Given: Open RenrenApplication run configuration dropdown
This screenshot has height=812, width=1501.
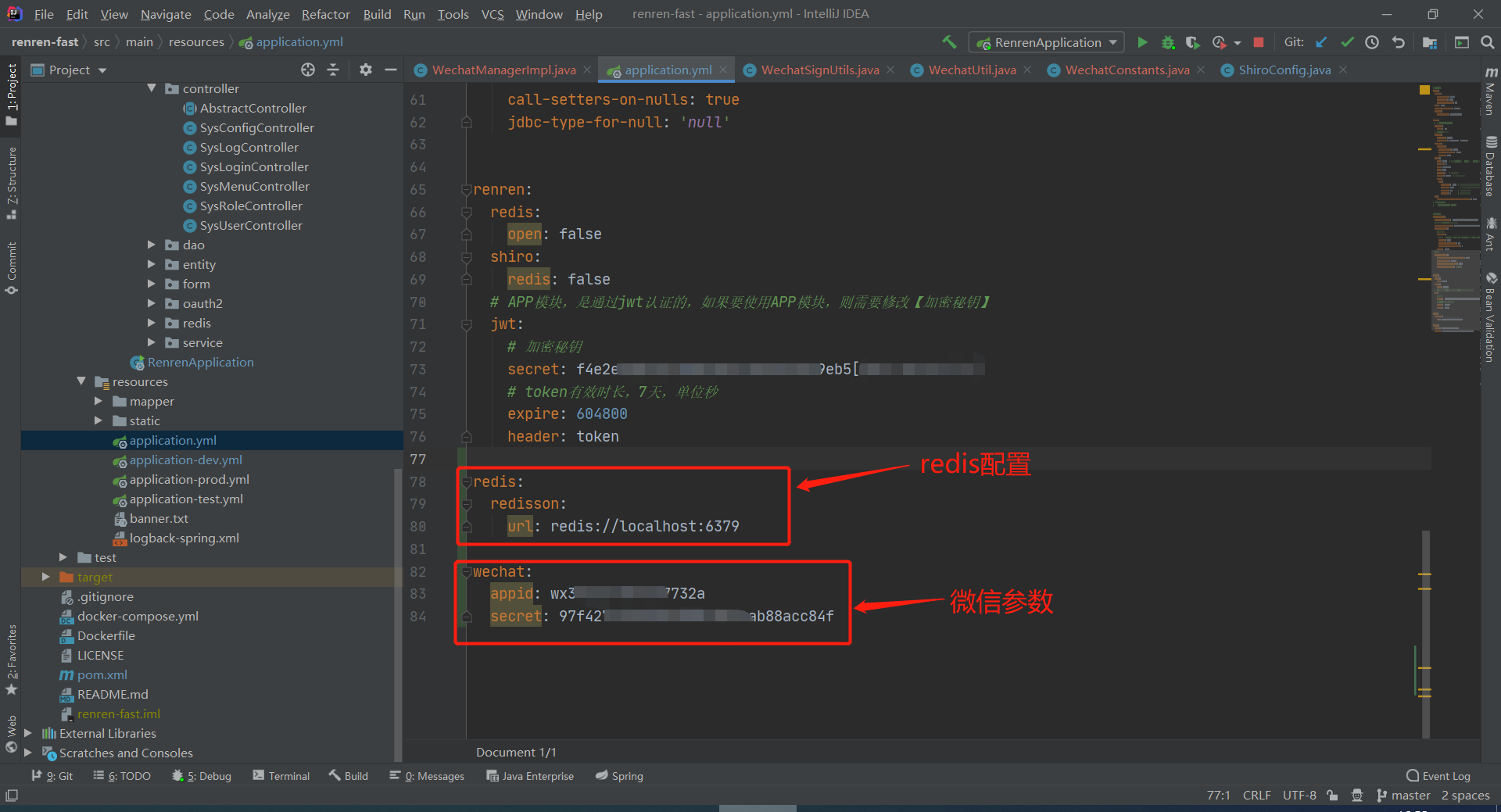Looking at the screenshot, I should 1046,42.
